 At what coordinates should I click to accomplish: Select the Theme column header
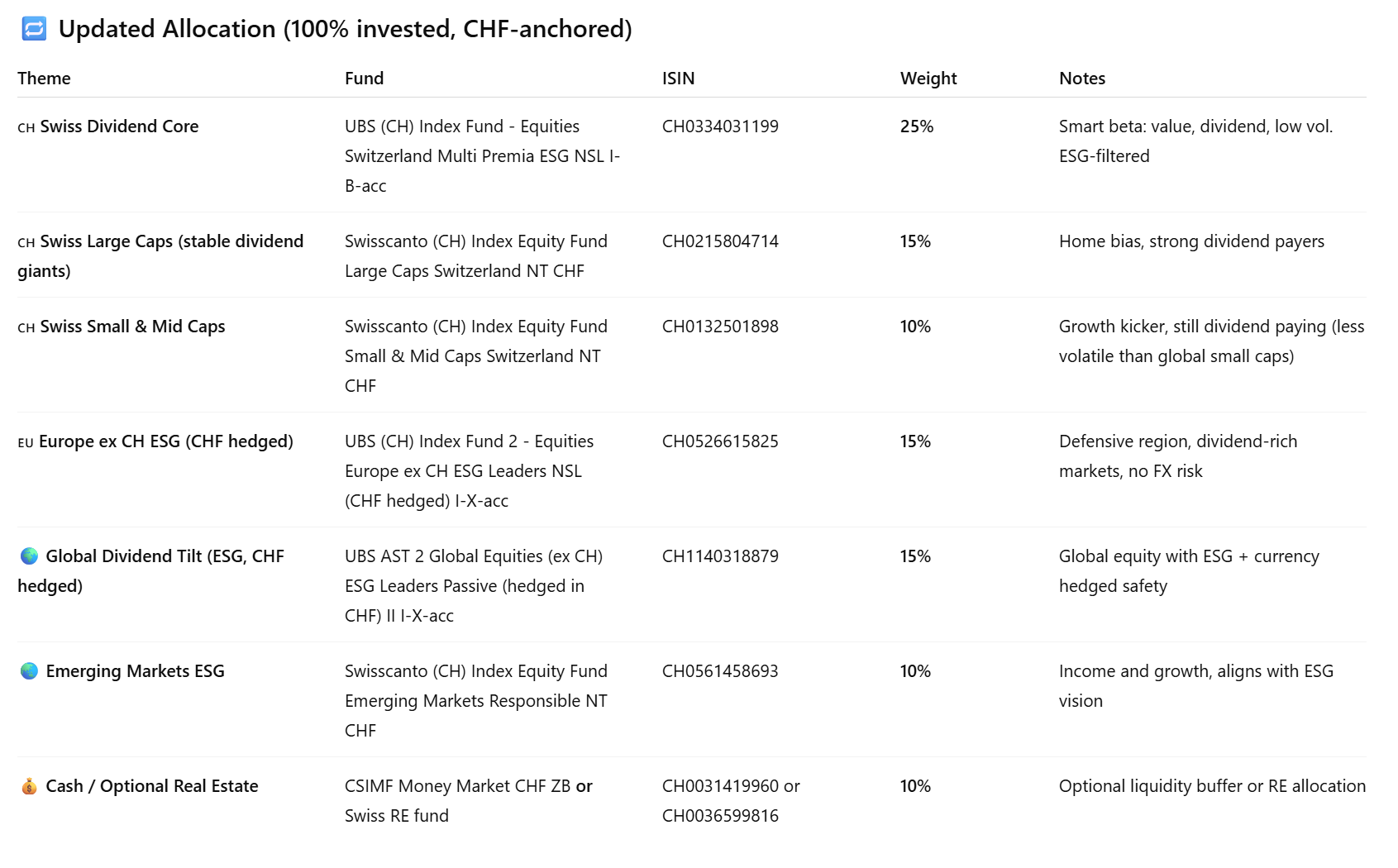coord(44,79)
